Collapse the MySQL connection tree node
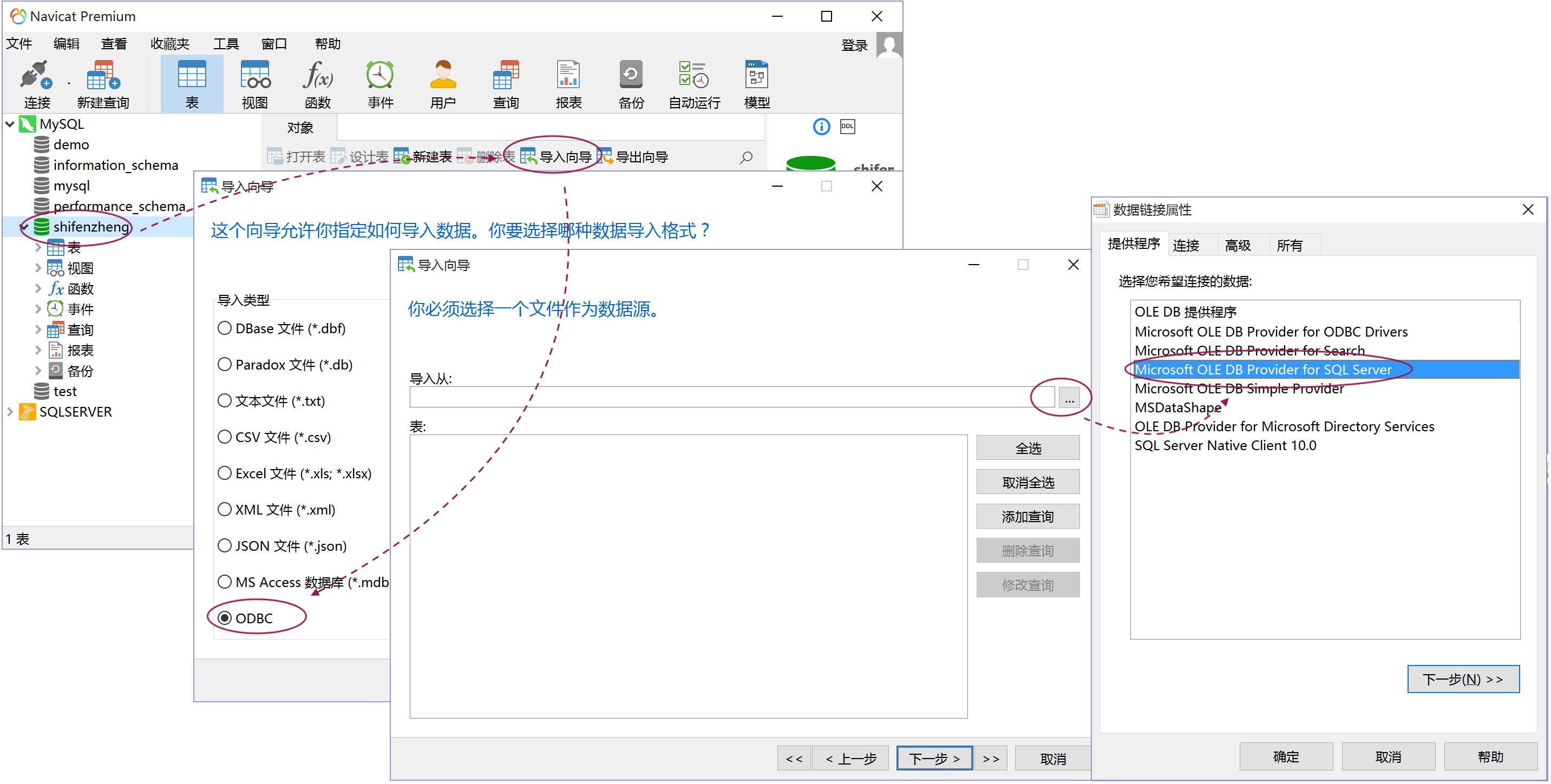 10,124
